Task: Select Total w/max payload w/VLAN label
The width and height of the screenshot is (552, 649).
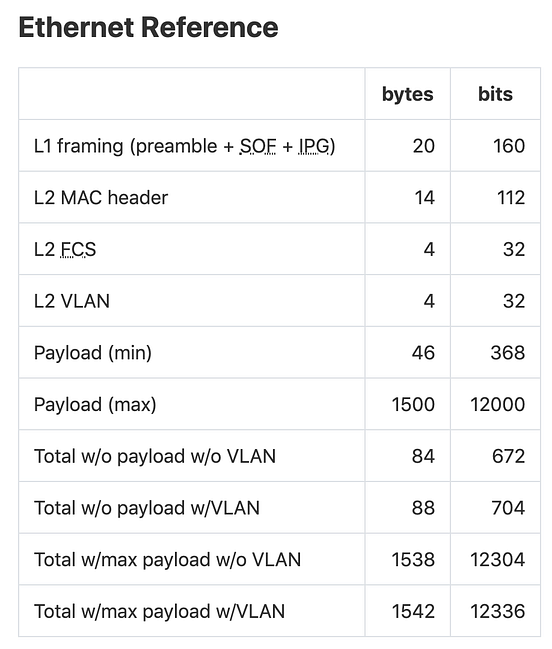Action: (x=159, y=612)
